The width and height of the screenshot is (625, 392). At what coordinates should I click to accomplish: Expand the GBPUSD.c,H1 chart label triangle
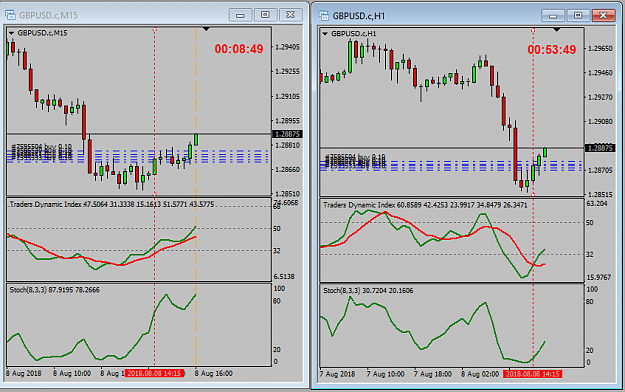(x=325, y=34)
